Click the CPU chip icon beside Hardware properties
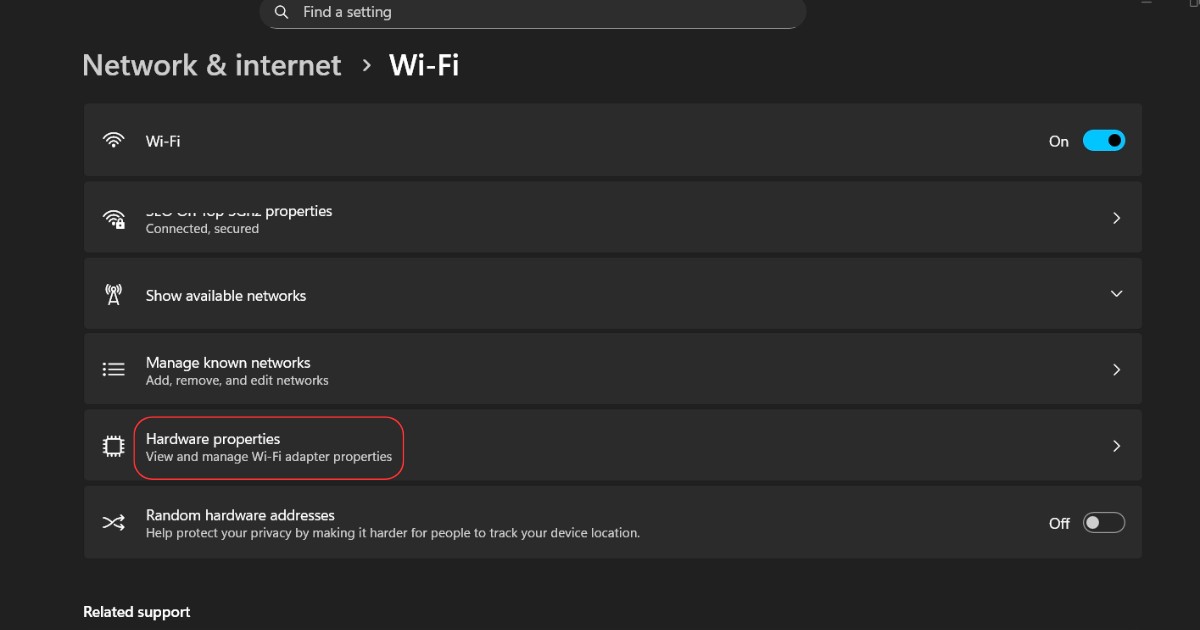 coord(113,446)
